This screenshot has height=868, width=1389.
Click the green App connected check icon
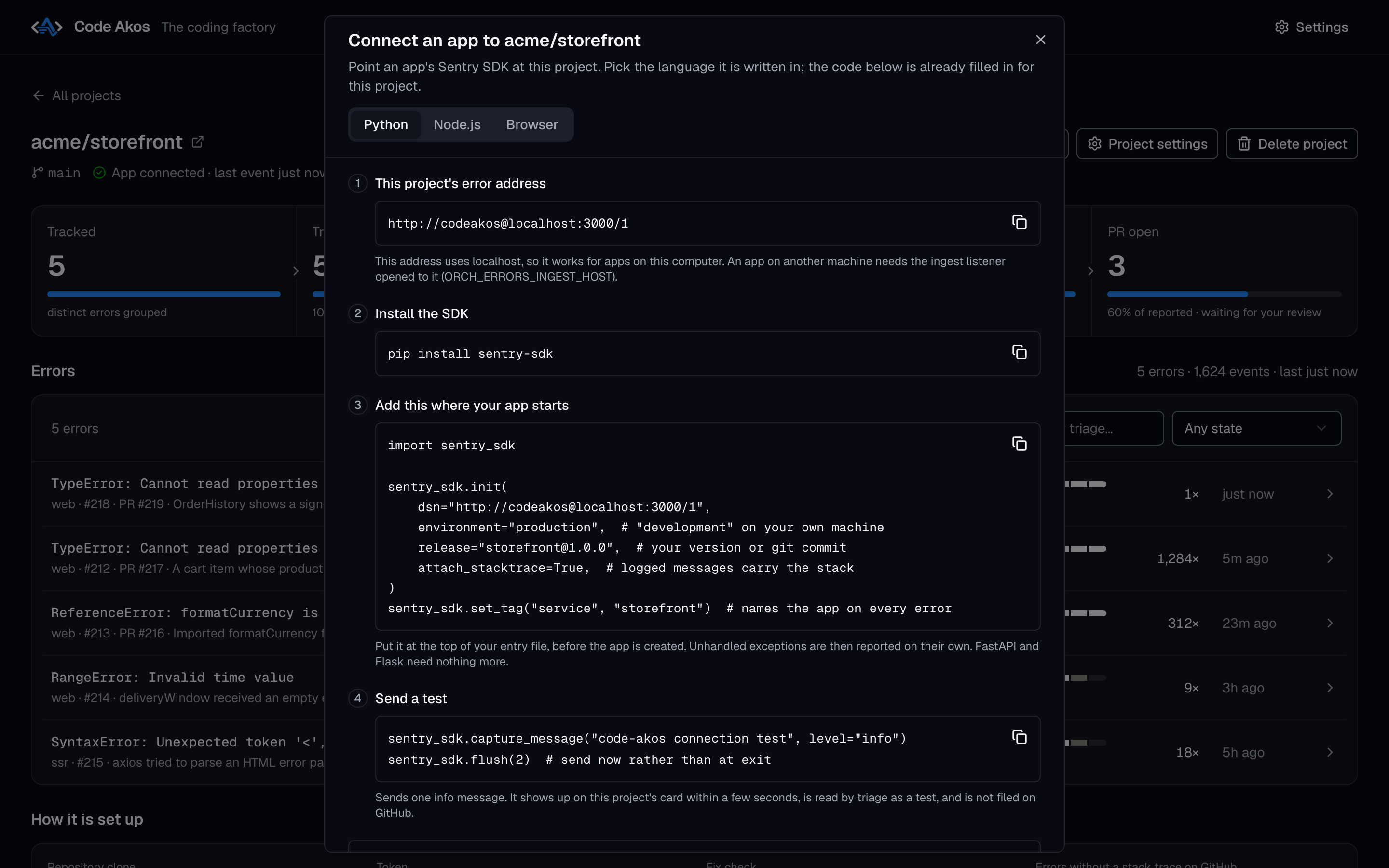coord(99,173)
